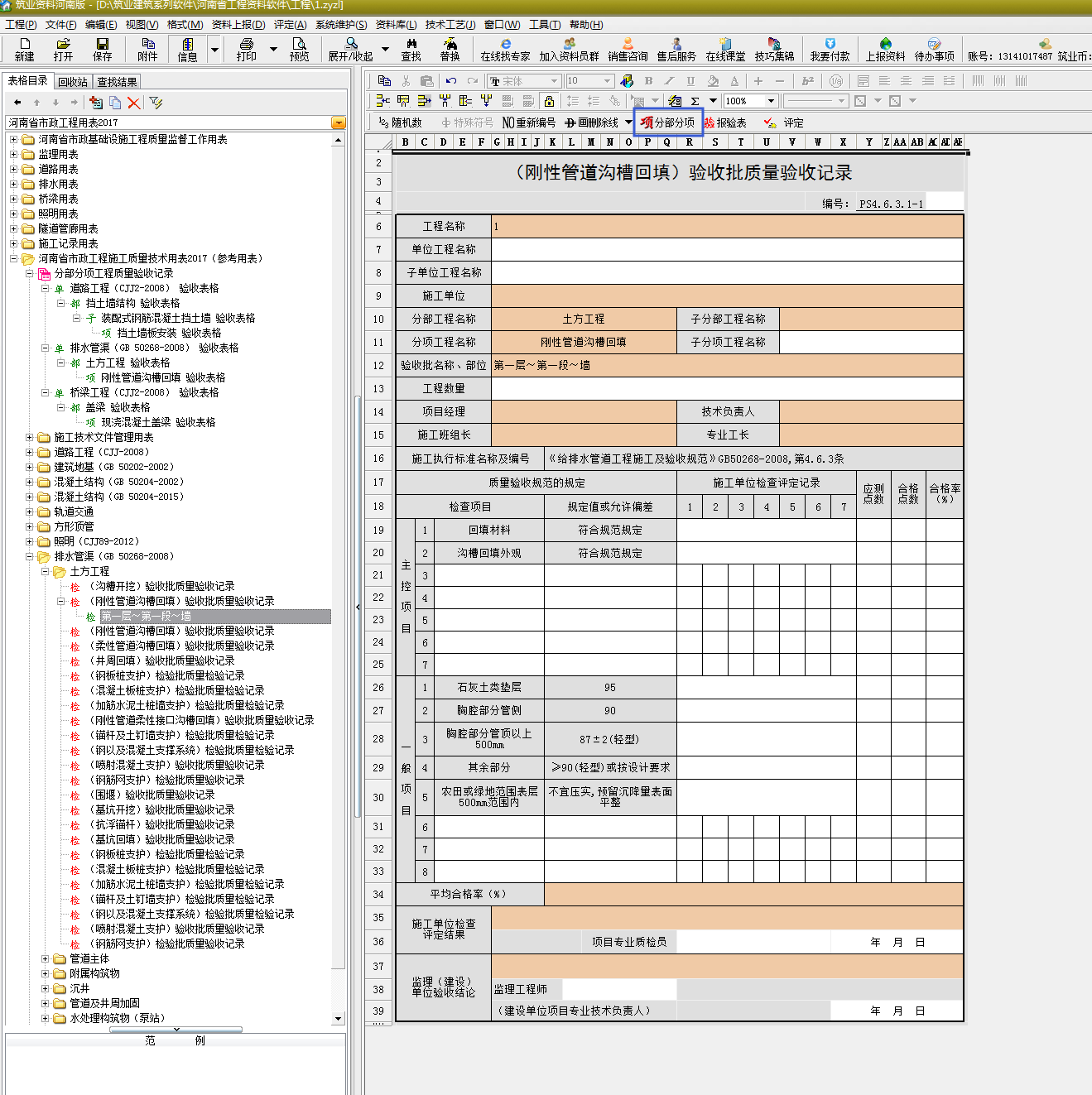The width and height of the screenshot is (1092, 1095).
Task: Join the 加入资料员群 group
Action: coord(570,50)
